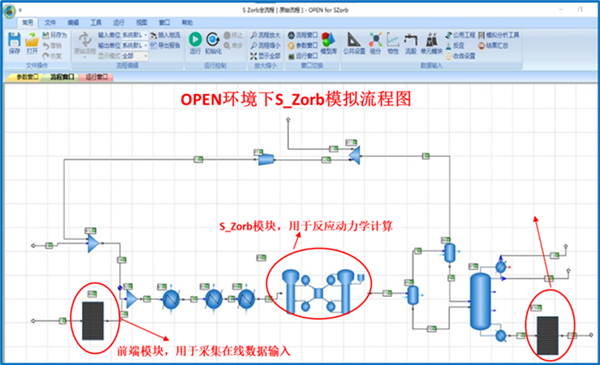The height and width of the screenshot is (365, 600).
Task: Click the 导出报告 export report button
Action: 165,46
